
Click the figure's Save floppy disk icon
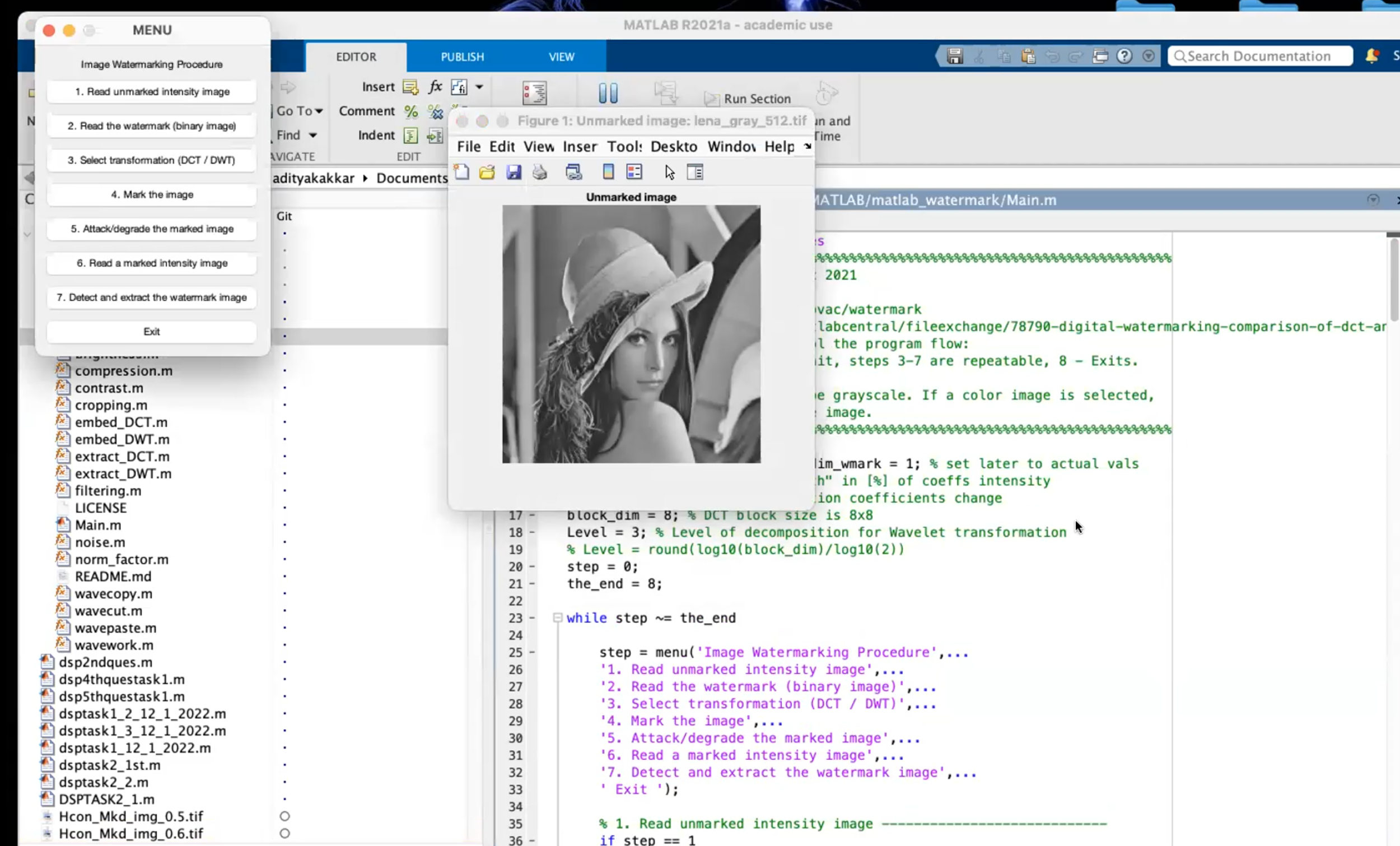click(514, 171)
